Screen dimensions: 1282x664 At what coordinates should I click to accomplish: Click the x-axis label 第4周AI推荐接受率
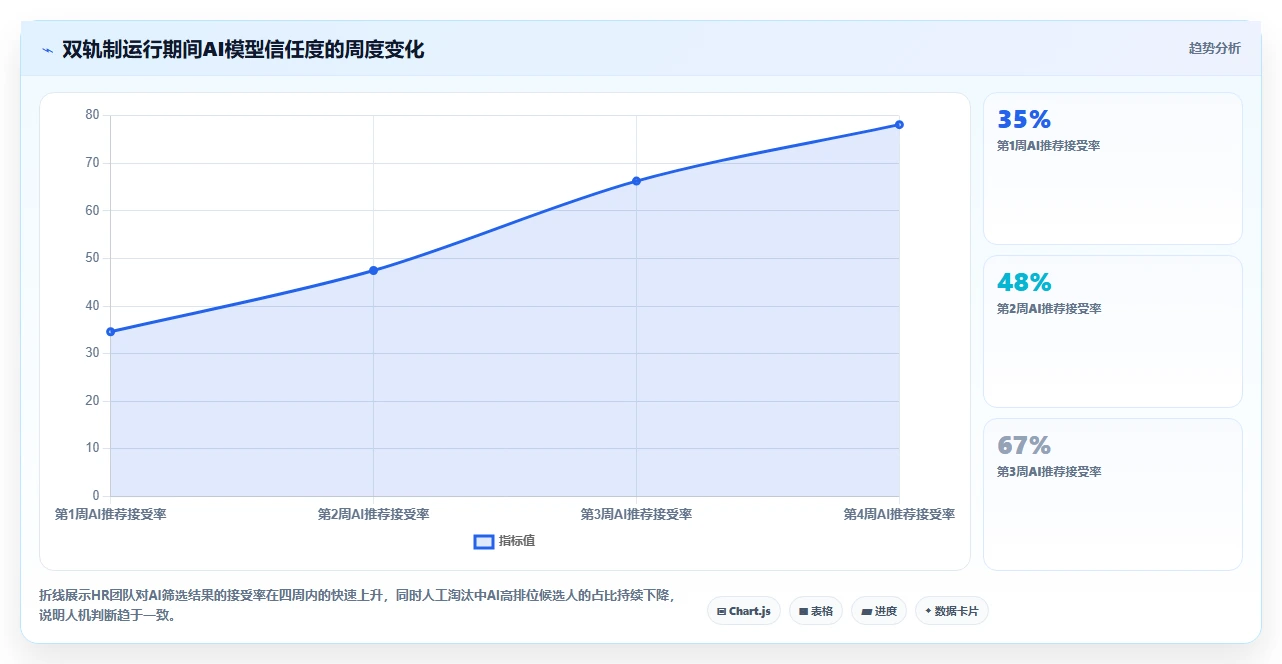[x=899, y=514]
